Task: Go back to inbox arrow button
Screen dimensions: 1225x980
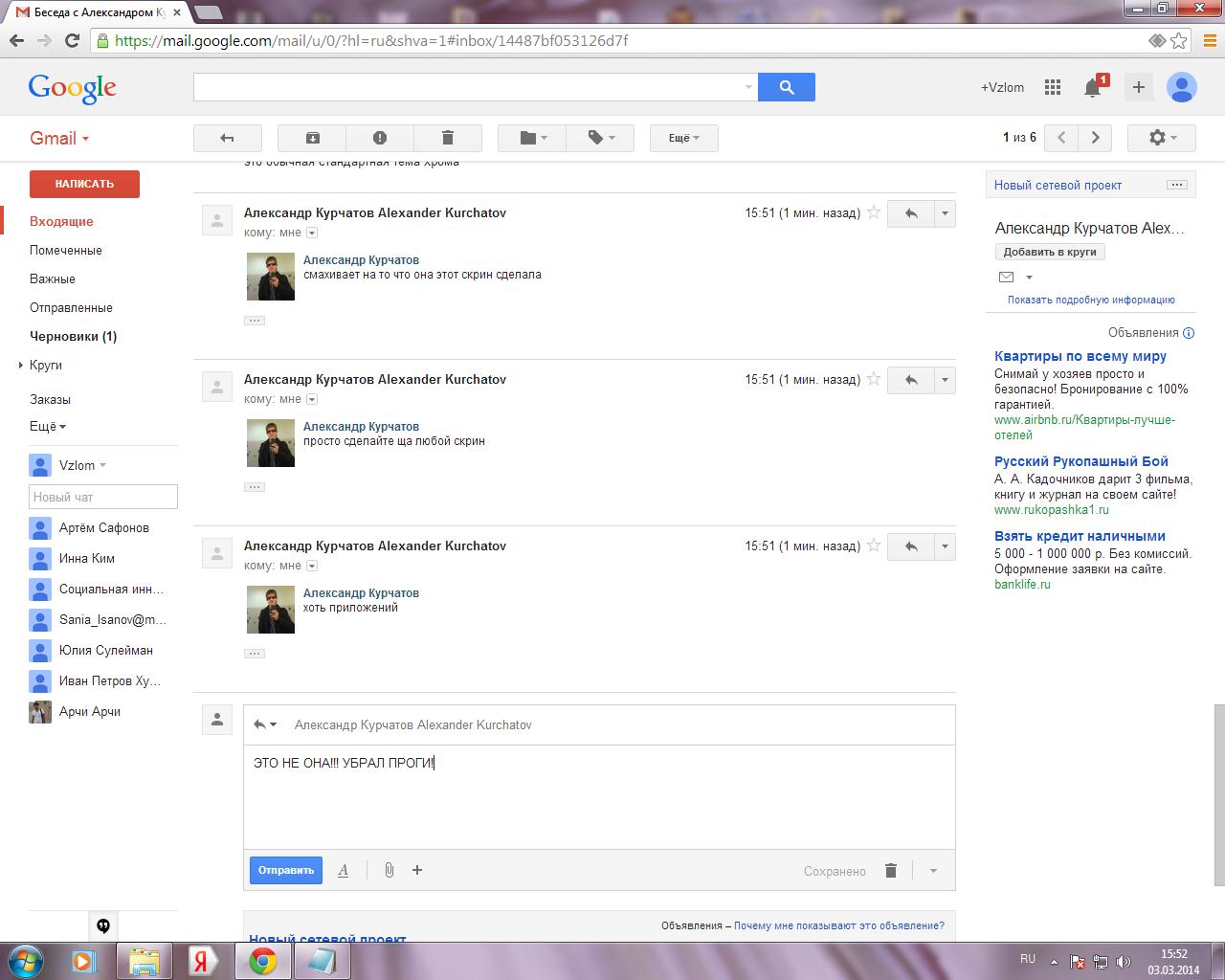Action: pos(227,138)
